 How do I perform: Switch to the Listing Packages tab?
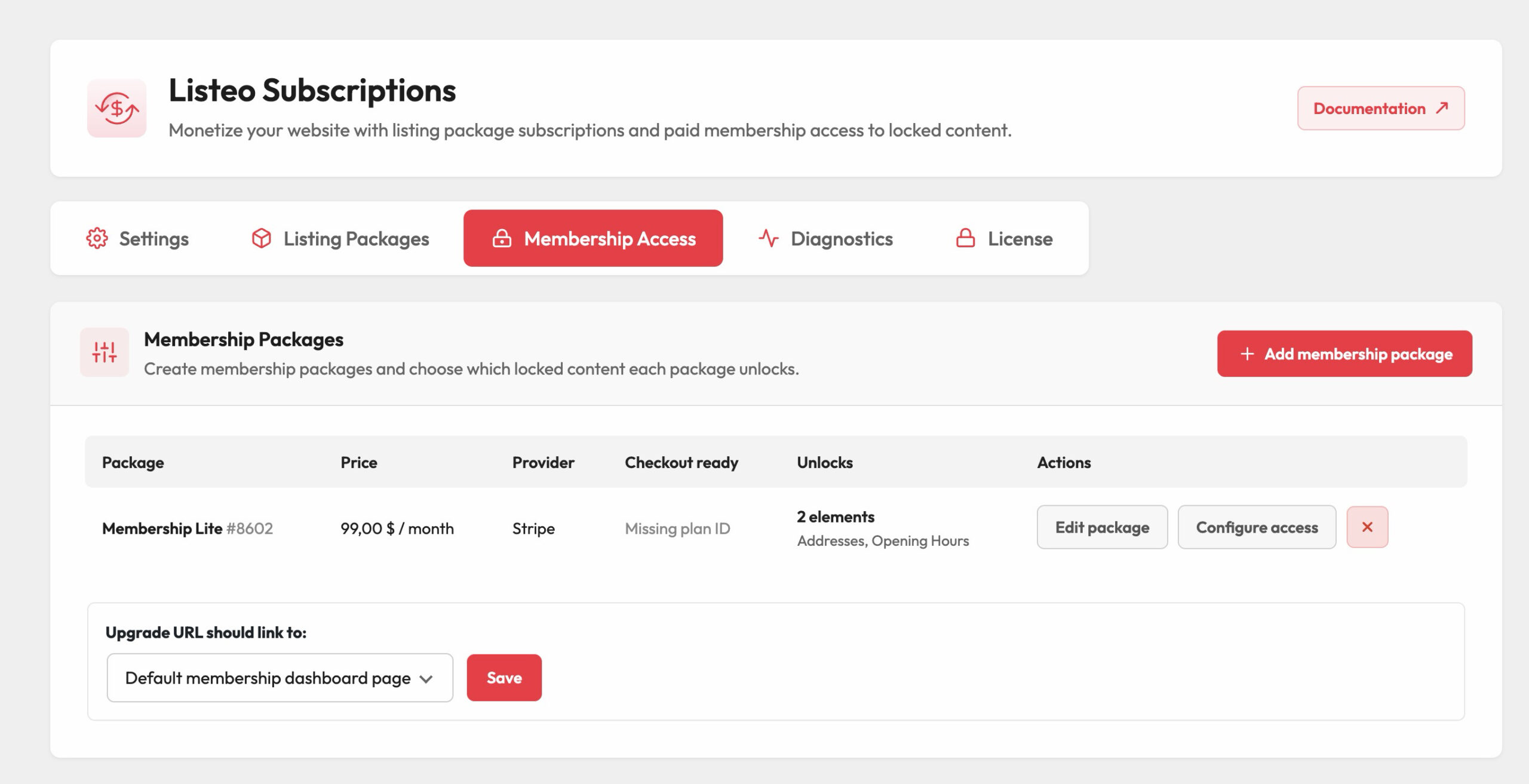click(x=340, y=238)
